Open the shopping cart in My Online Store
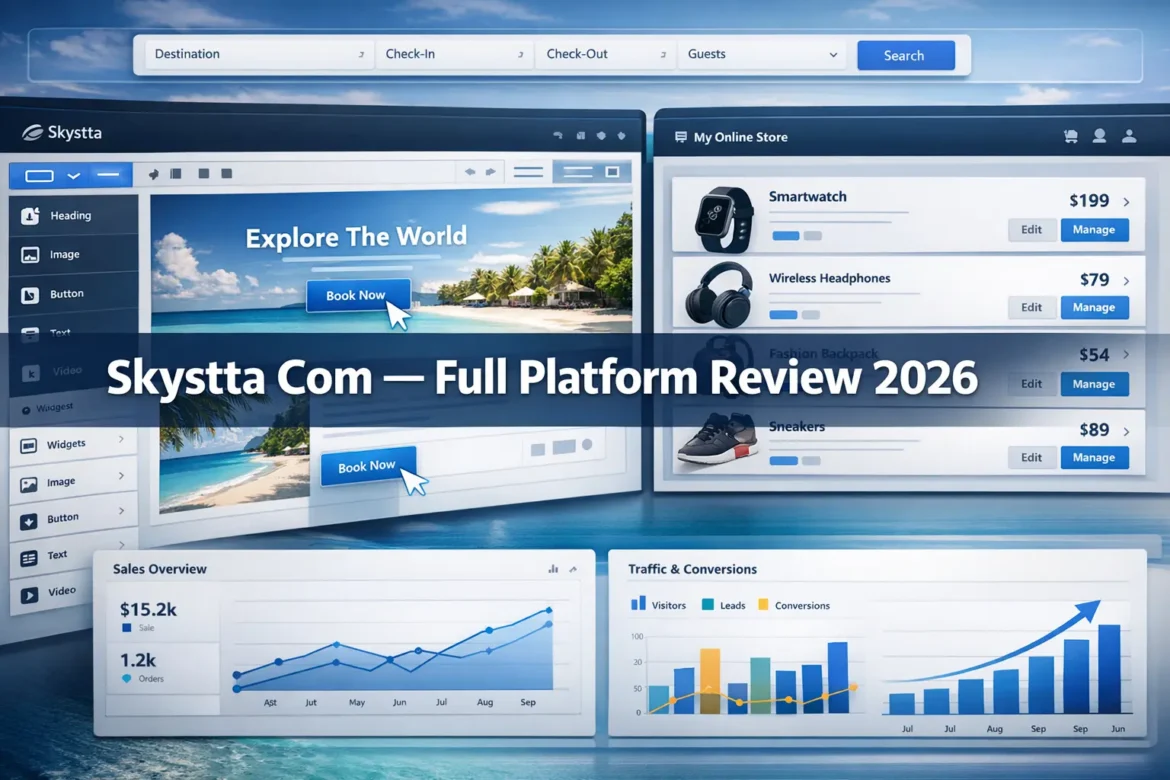This screenshot has width=1170, height=780. coord(1070,136)
